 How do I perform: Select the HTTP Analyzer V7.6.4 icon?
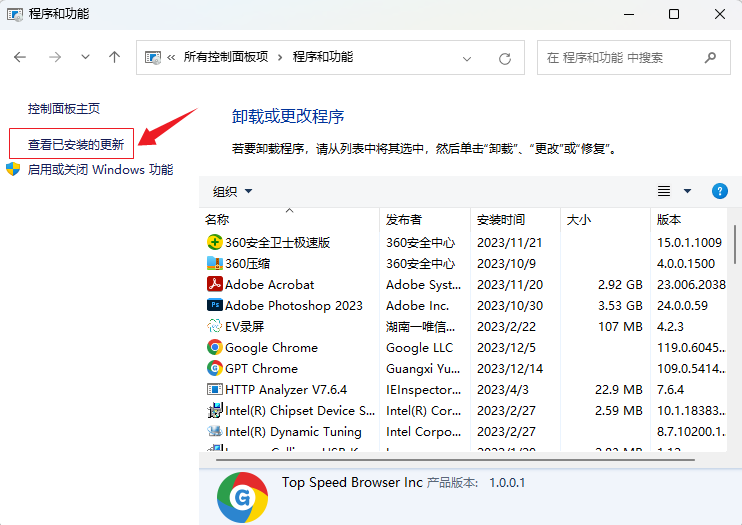tap(214, 389)
